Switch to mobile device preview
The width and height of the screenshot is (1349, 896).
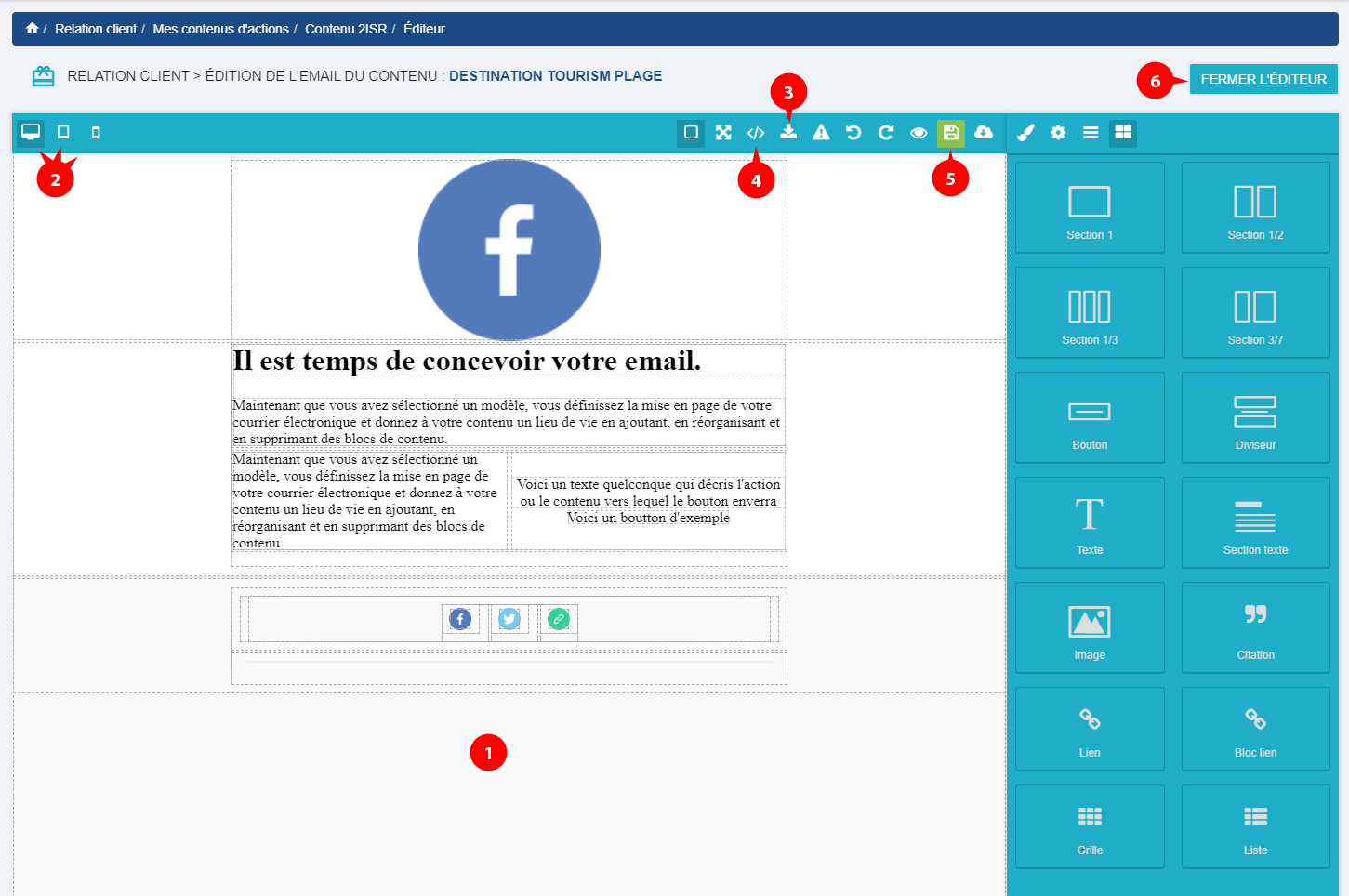coord(96,133)
